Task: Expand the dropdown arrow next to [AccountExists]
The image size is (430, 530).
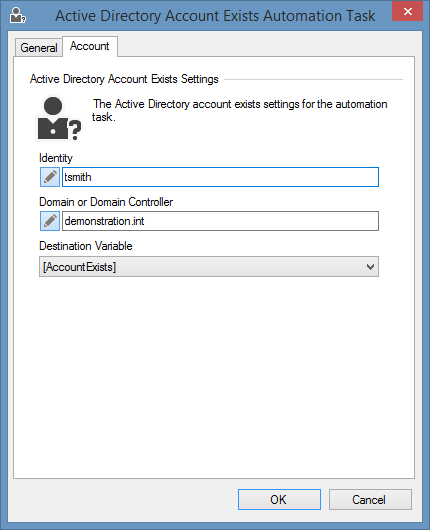Action: pyautogui.click(x=370, y=267)
